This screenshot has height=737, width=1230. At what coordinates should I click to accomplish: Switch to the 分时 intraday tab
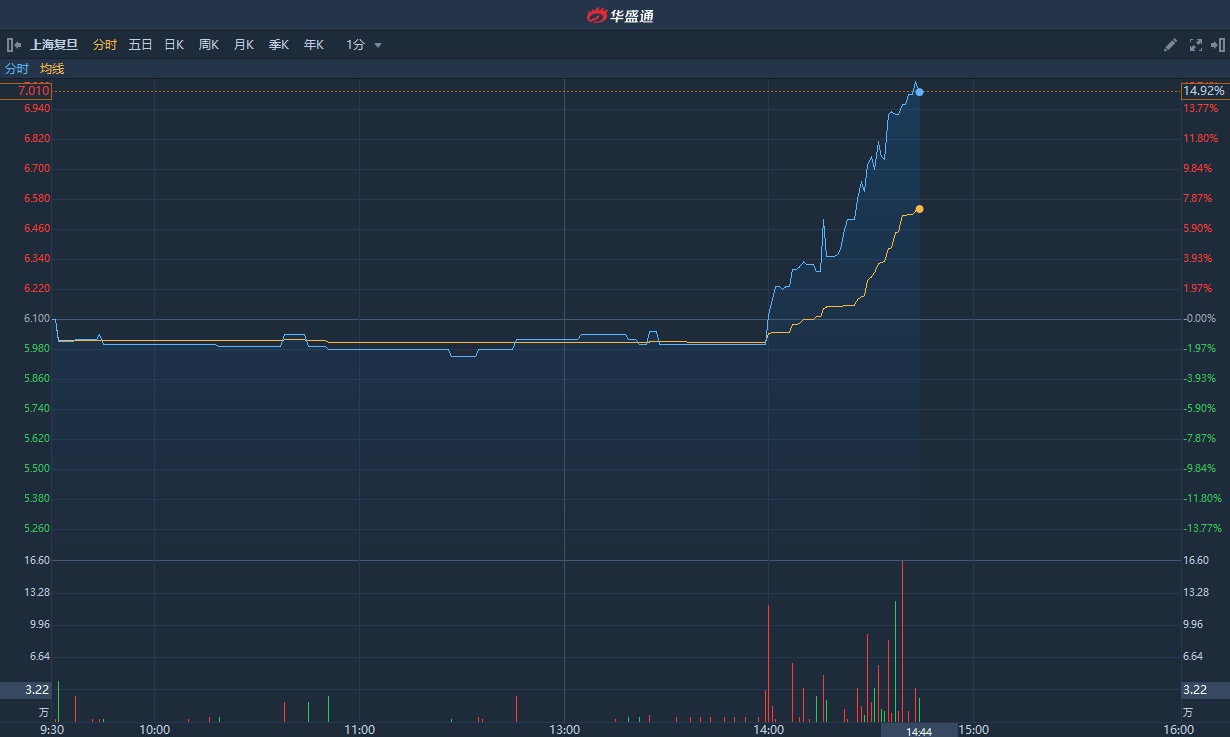click(105, 45)
